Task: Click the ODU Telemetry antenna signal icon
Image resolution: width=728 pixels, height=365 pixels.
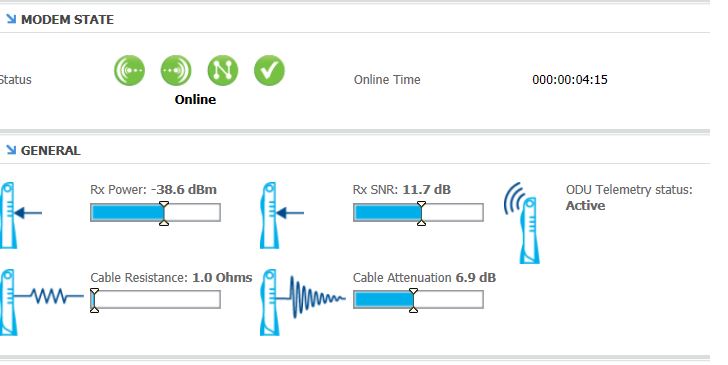Action: [522, 222]
